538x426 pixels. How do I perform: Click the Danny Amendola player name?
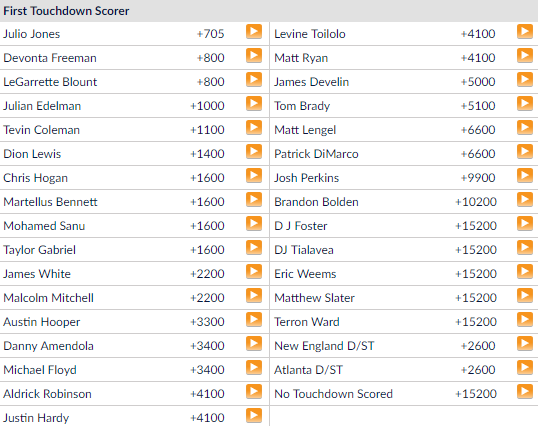pyautogui.click(x=48, y=346)
